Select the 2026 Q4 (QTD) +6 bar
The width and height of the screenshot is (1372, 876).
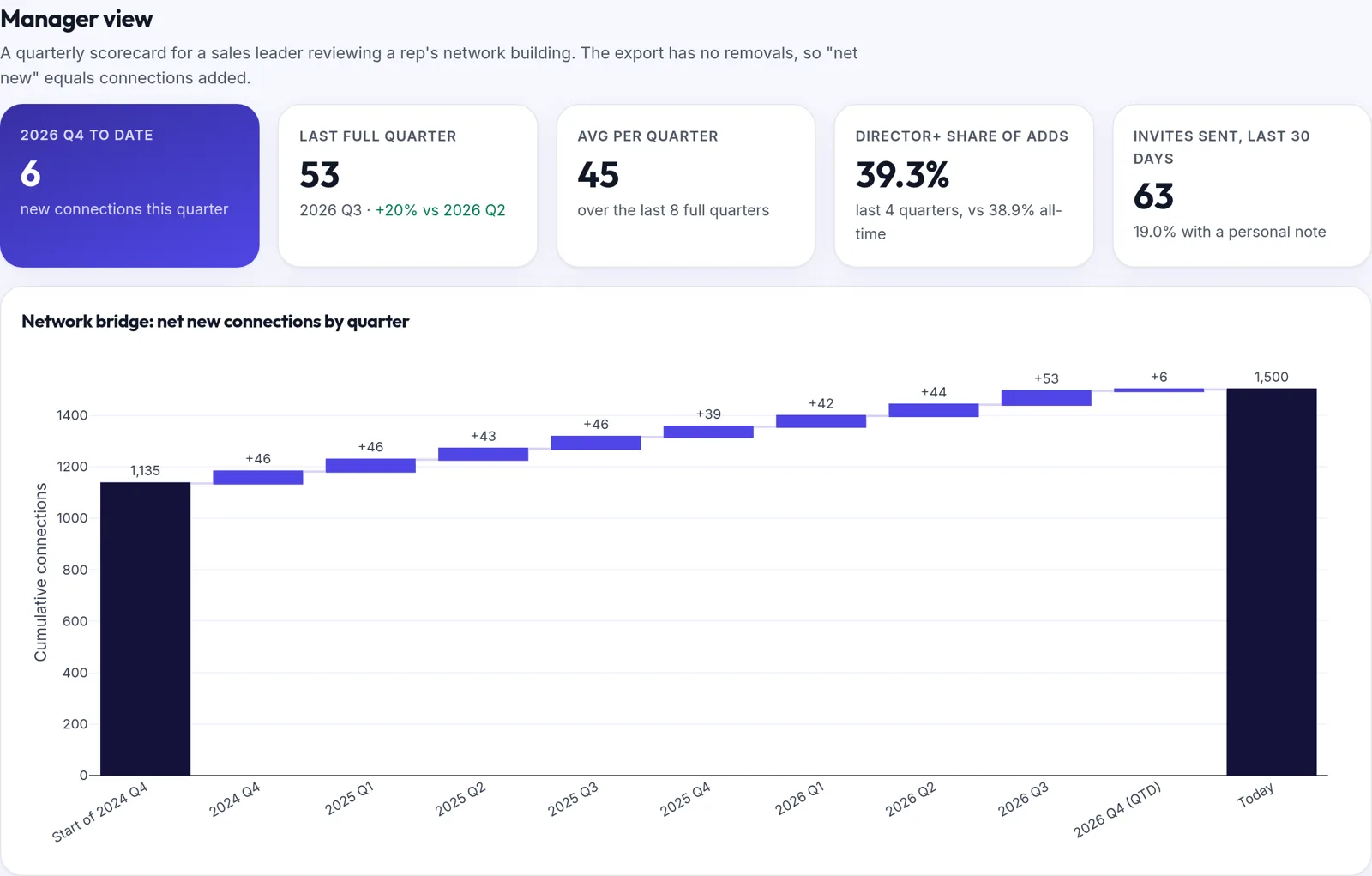pyautogui.click(x=1158, y=390)
